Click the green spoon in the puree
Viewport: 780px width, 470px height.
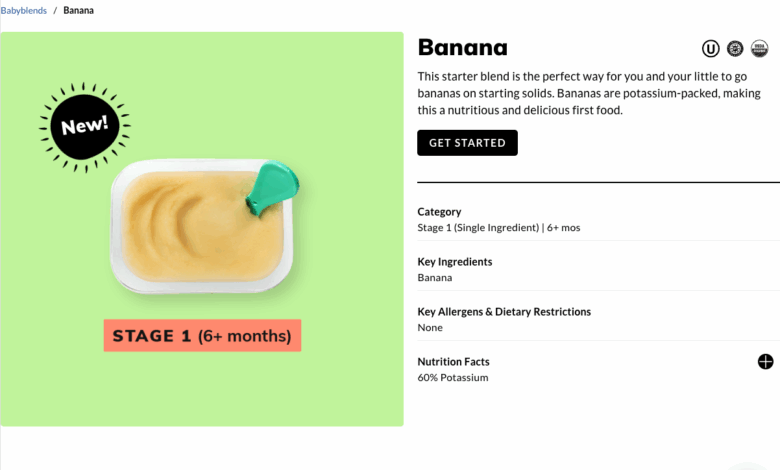point(272,188)
